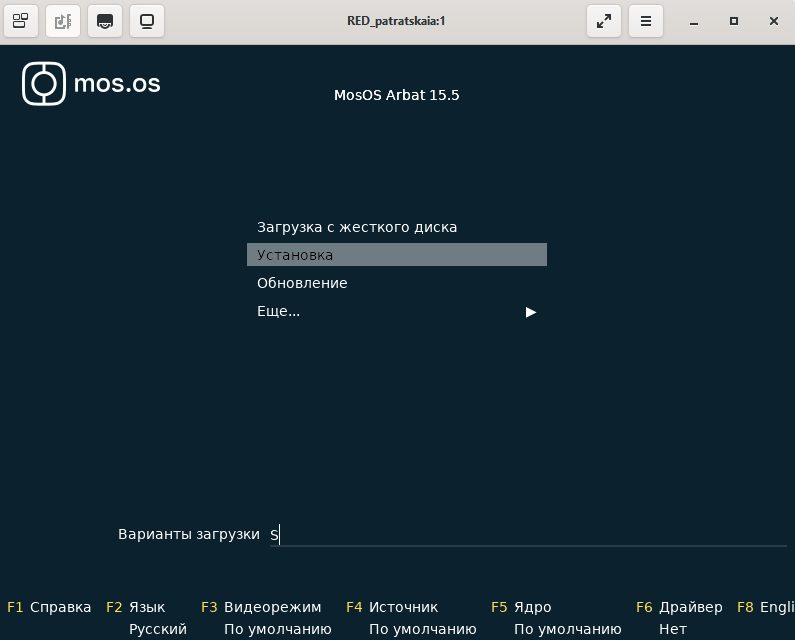Click the 'Русский' language value

tap(158, 629)
